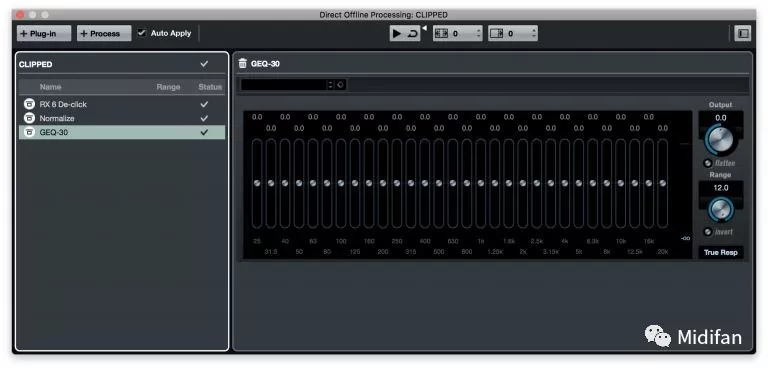Open the True Resp mode selector
The height and width of the screenshot is (369, 768).
(720, 253)
